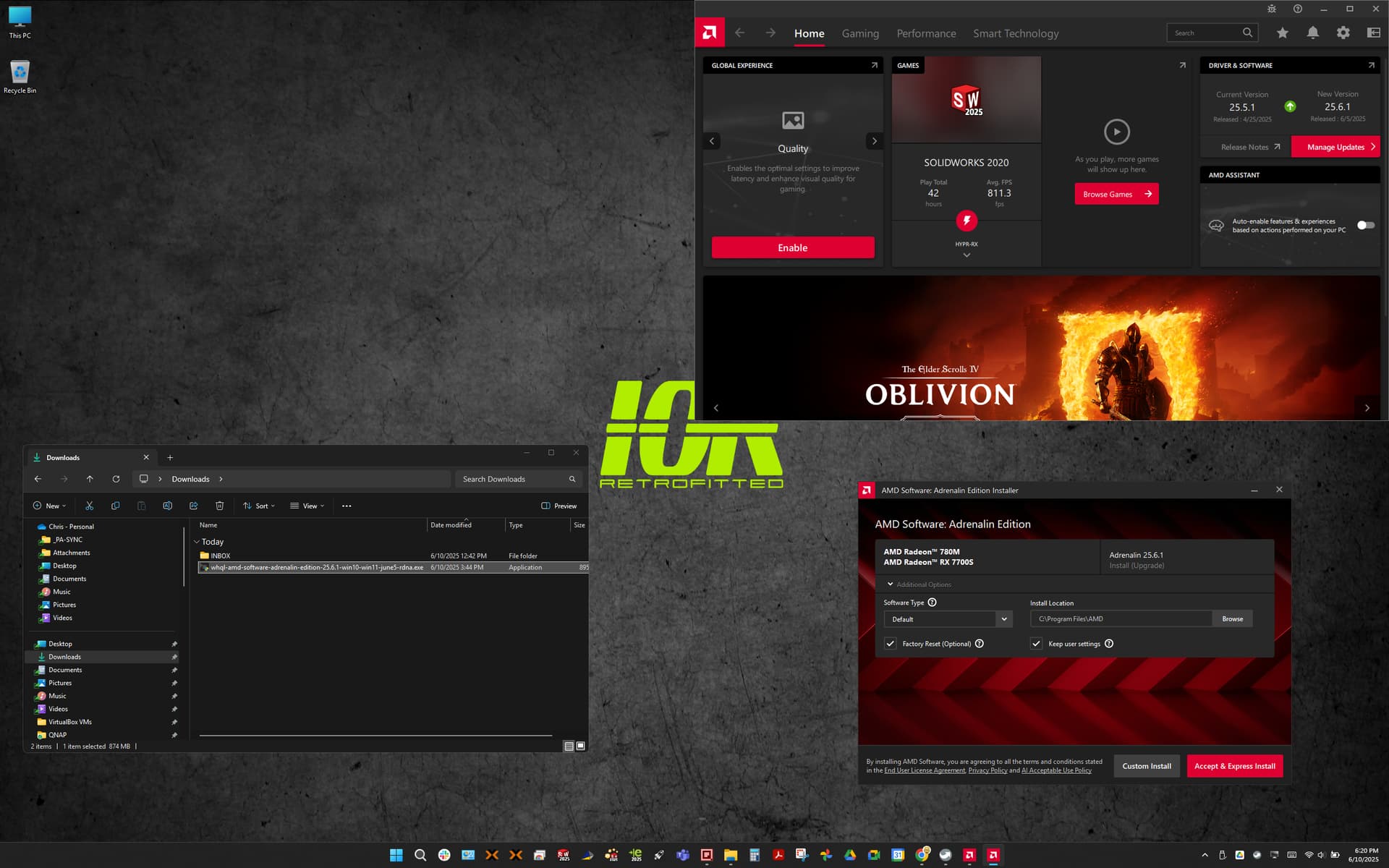Add a new tab in File Explorer
This screenshot has width=1389, height=868.
170,457
